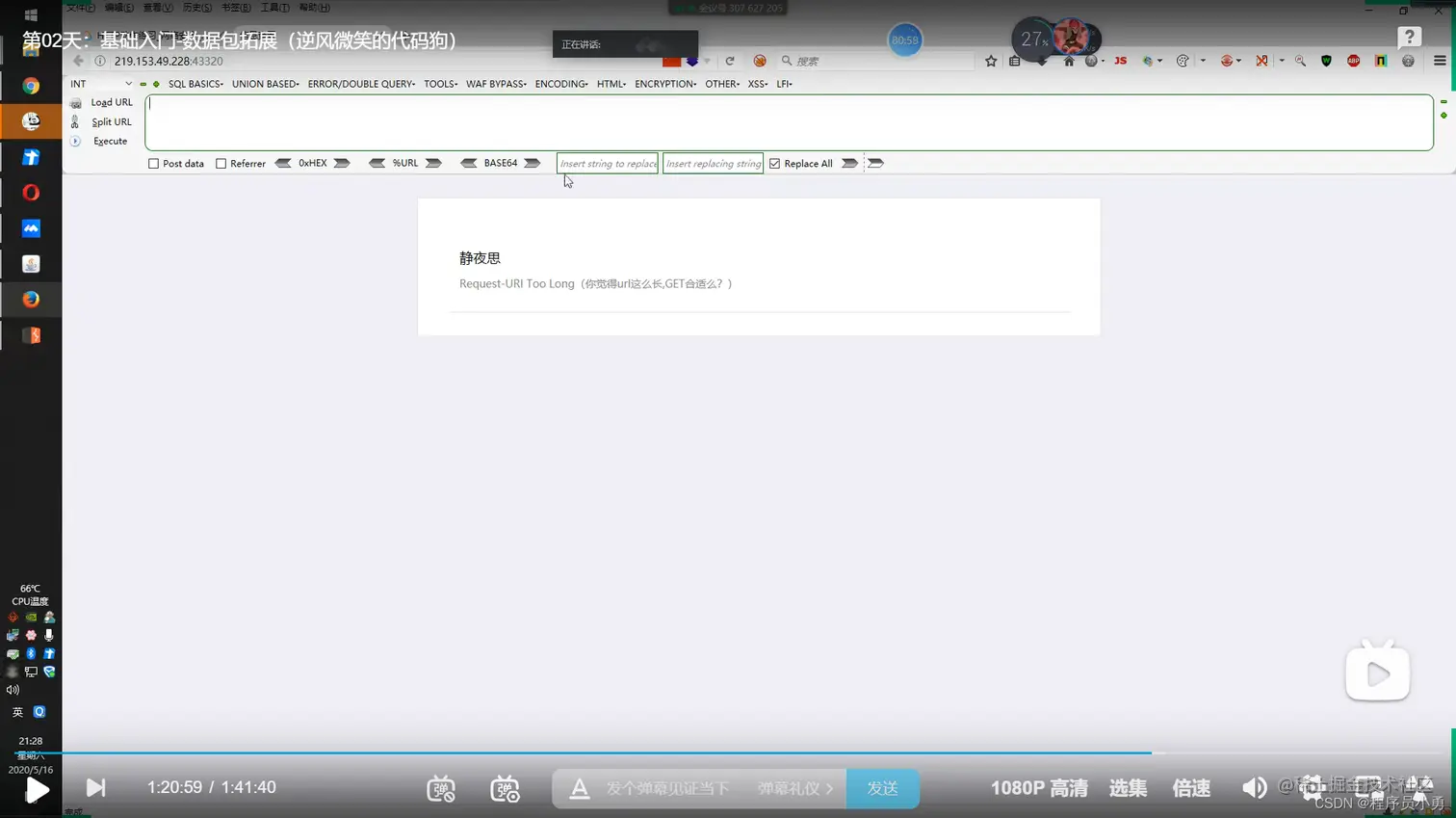This screenshot has width=1456, height=818.
Task: Click the Chrome icon in the taskbar
Action: (x=31, y=86)
